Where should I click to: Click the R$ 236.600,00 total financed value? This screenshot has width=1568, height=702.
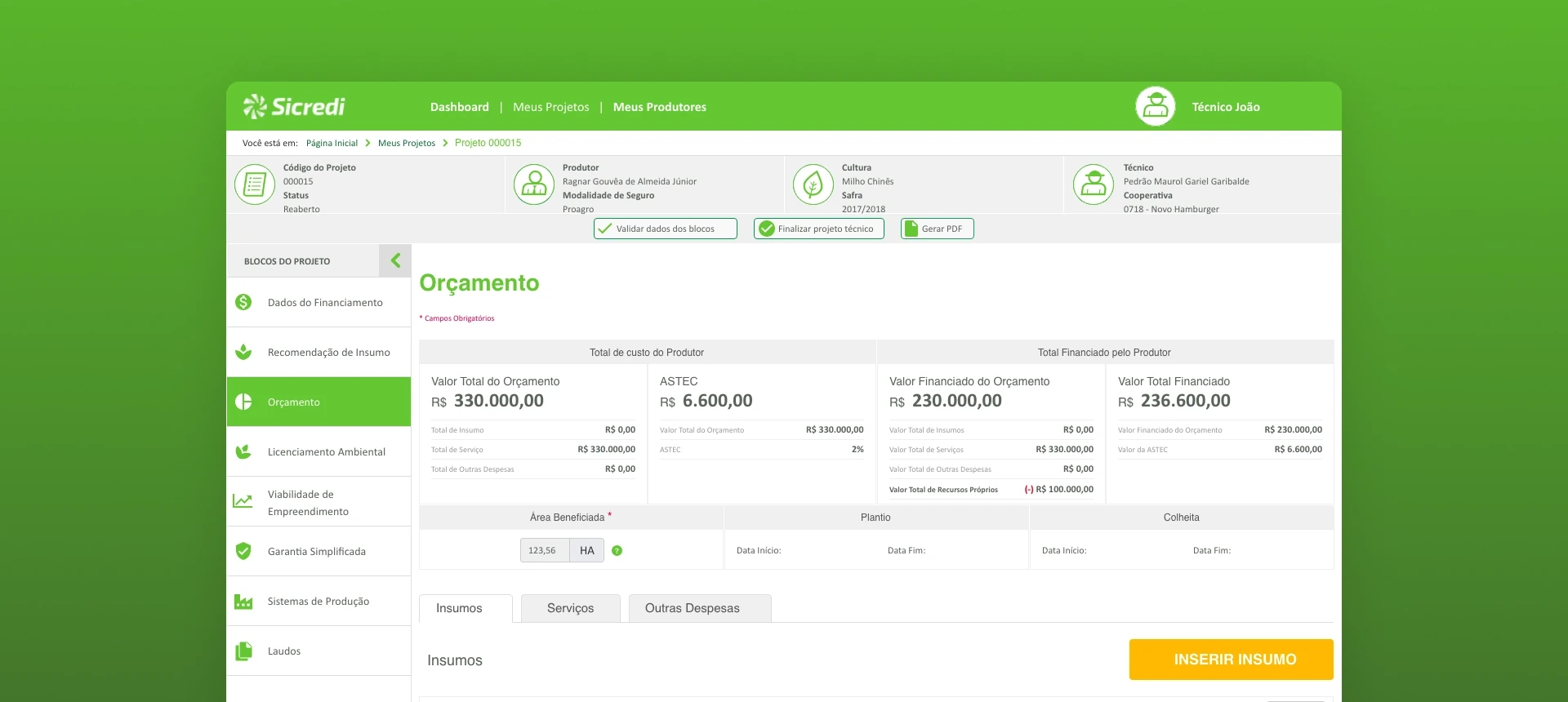[1174, 401]
